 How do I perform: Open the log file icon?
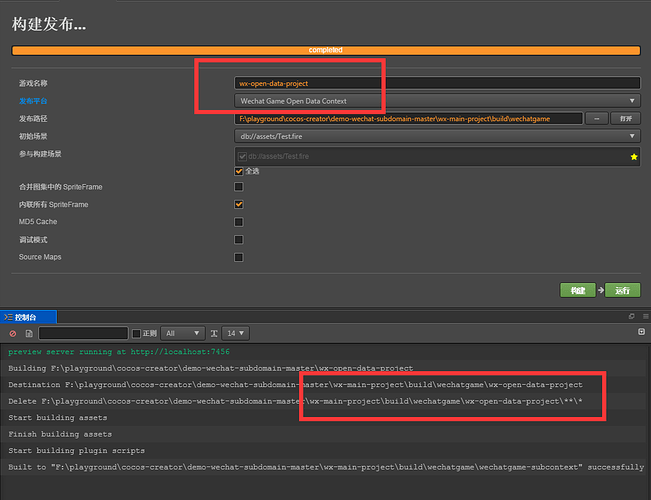point(29,333)
